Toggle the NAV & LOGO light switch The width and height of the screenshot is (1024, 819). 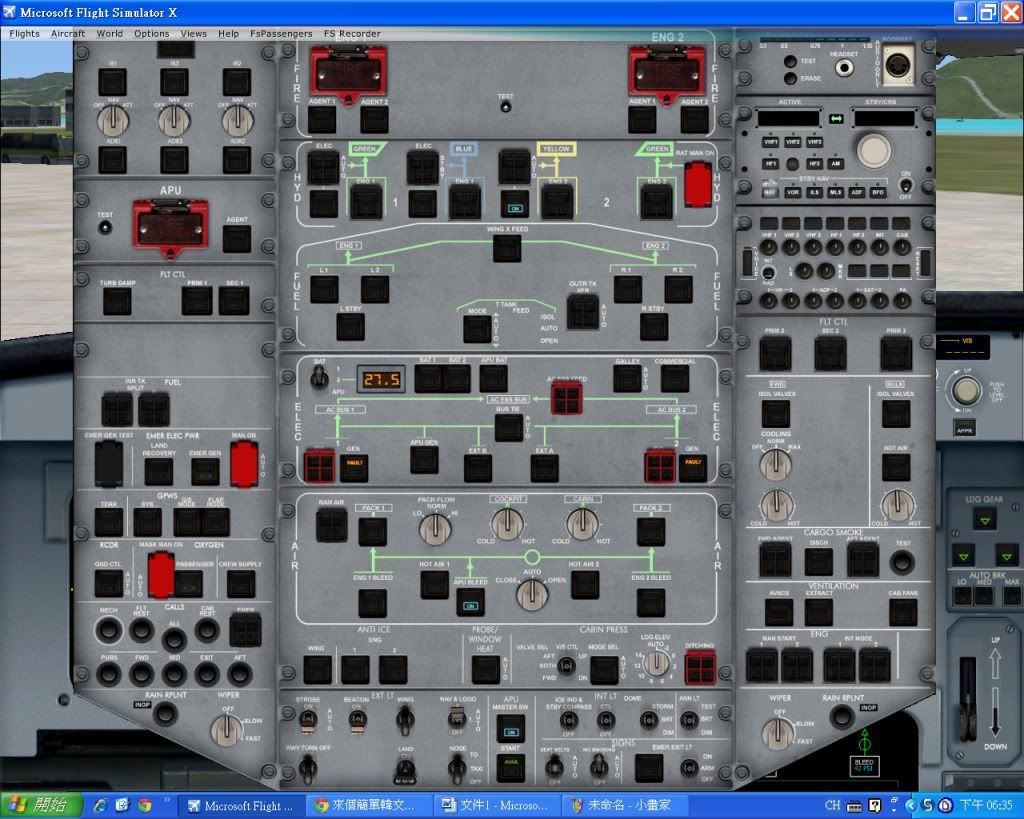[457, 720]
